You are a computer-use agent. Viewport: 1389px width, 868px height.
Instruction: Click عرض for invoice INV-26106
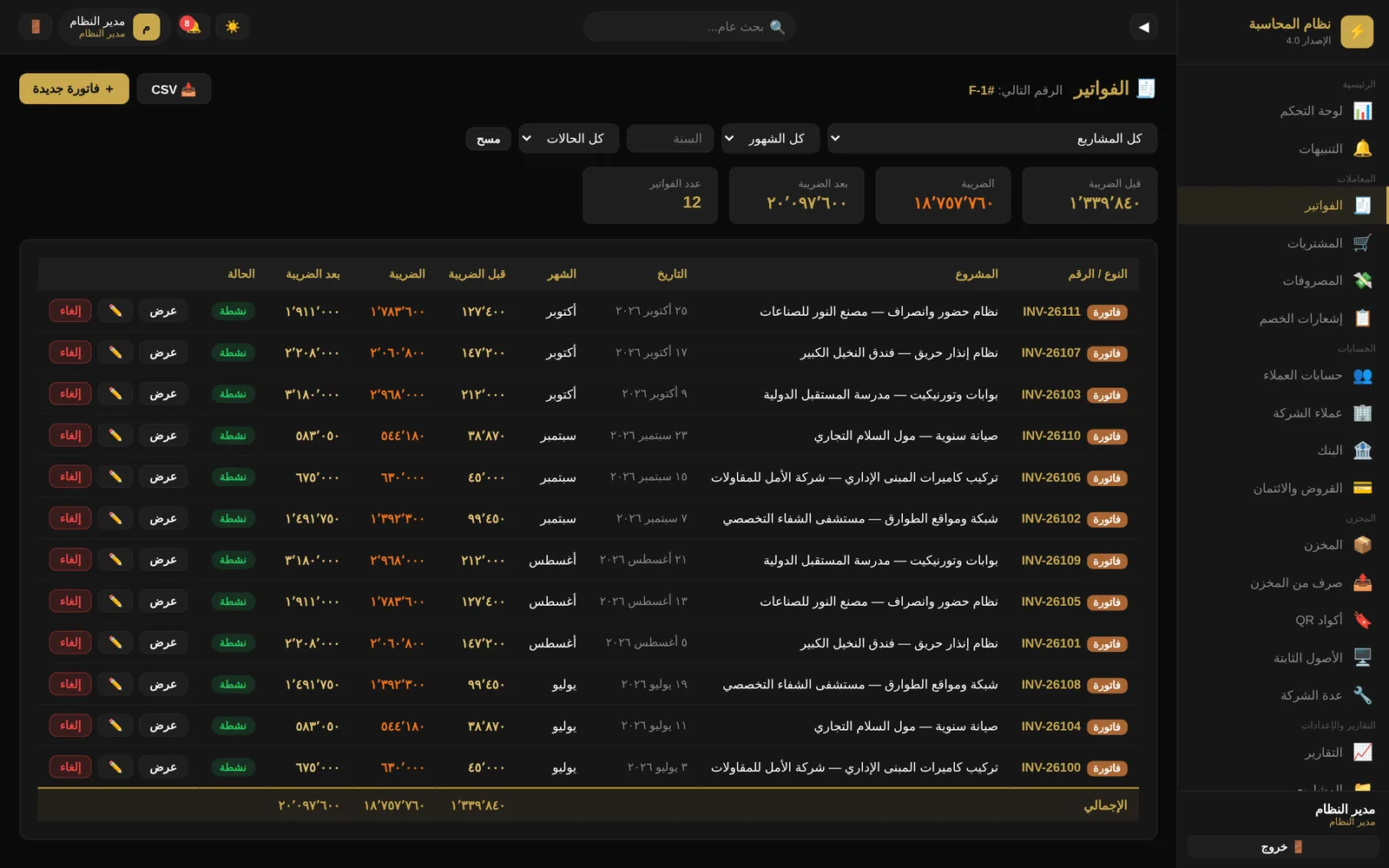coord(163,477)
